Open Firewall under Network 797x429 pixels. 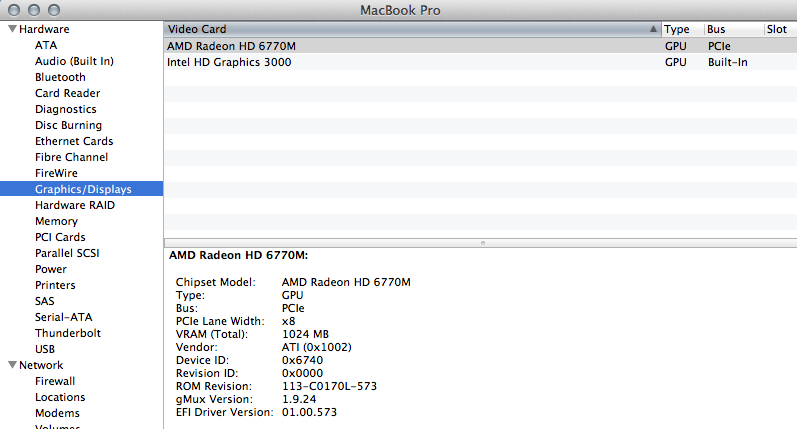55,381
